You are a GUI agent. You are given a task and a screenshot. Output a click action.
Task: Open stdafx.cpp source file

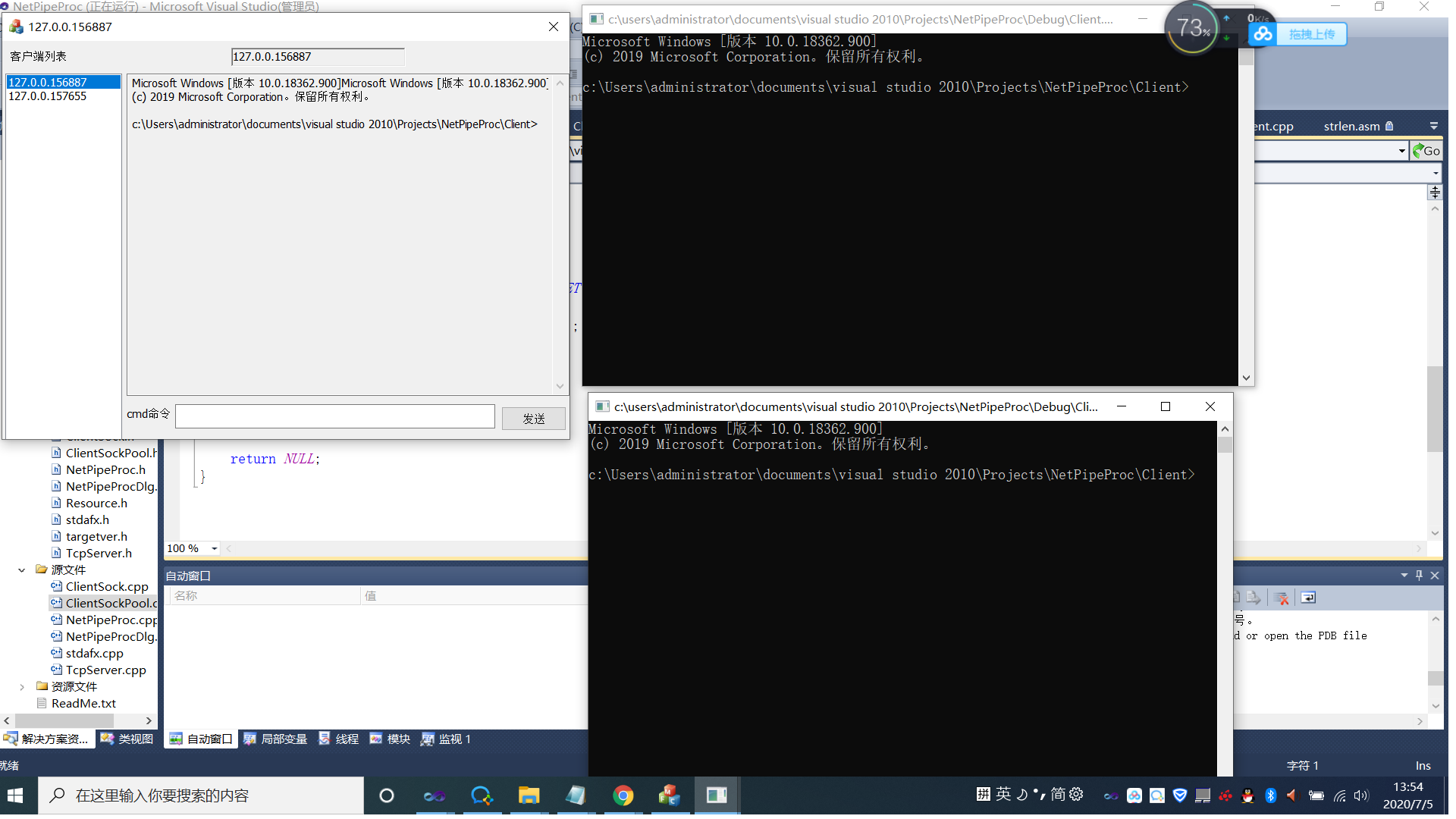click(x=94, y=653)
